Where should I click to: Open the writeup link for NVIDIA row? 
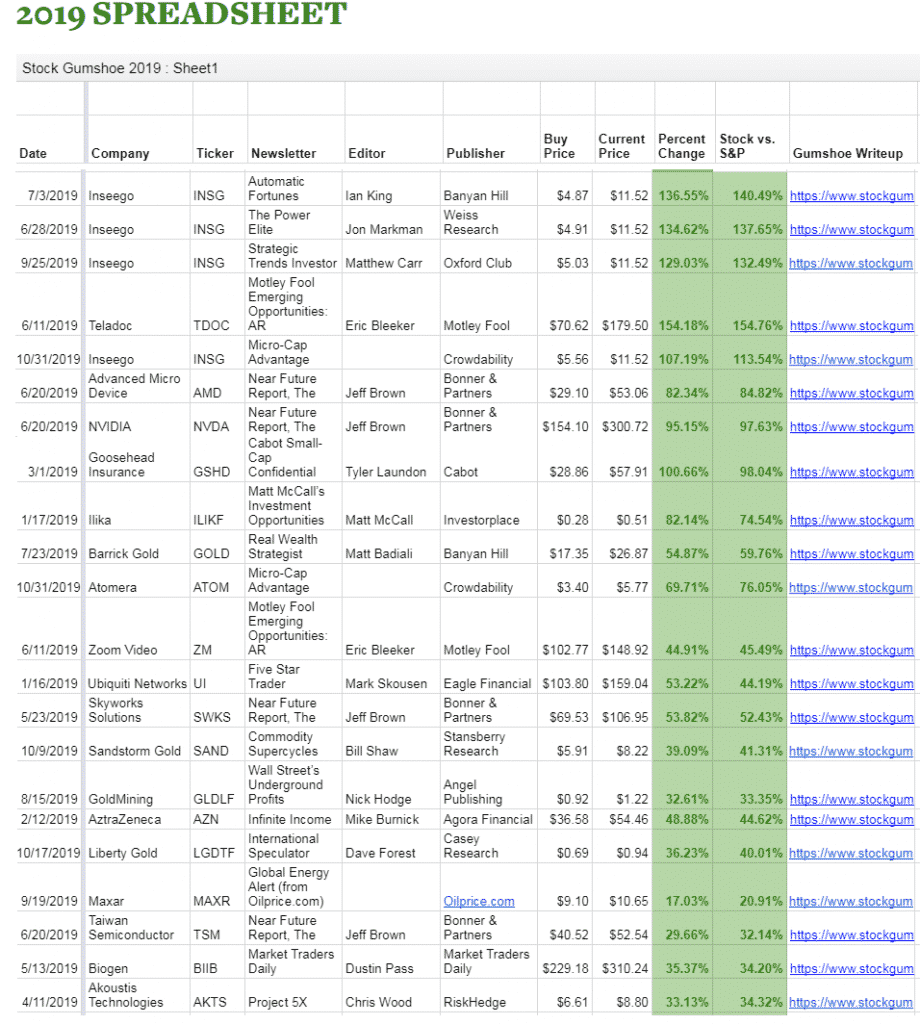851,426
